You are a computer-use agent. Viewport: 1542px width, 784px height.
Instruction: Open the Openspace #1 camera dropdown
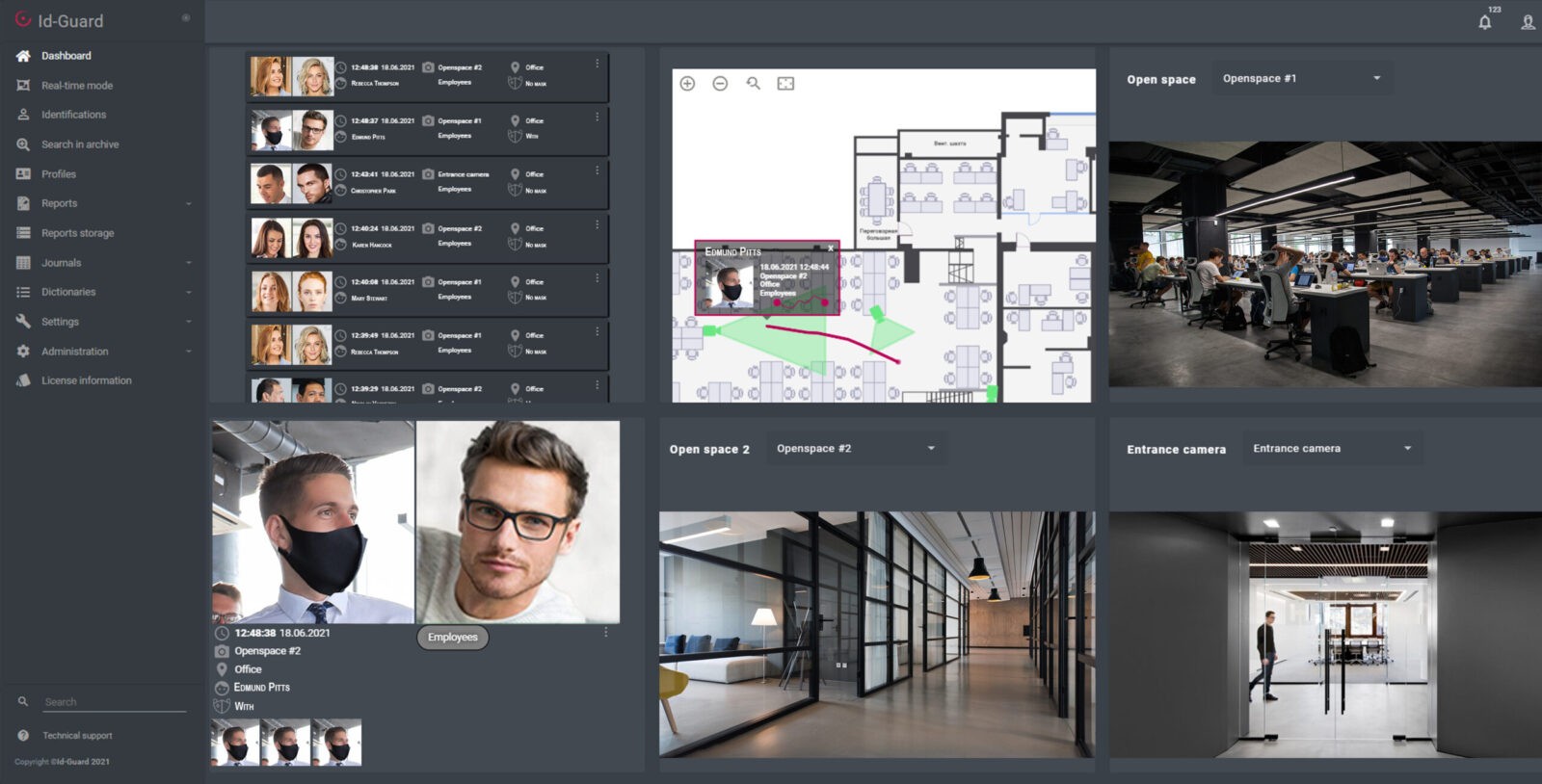coord(1302,78)
